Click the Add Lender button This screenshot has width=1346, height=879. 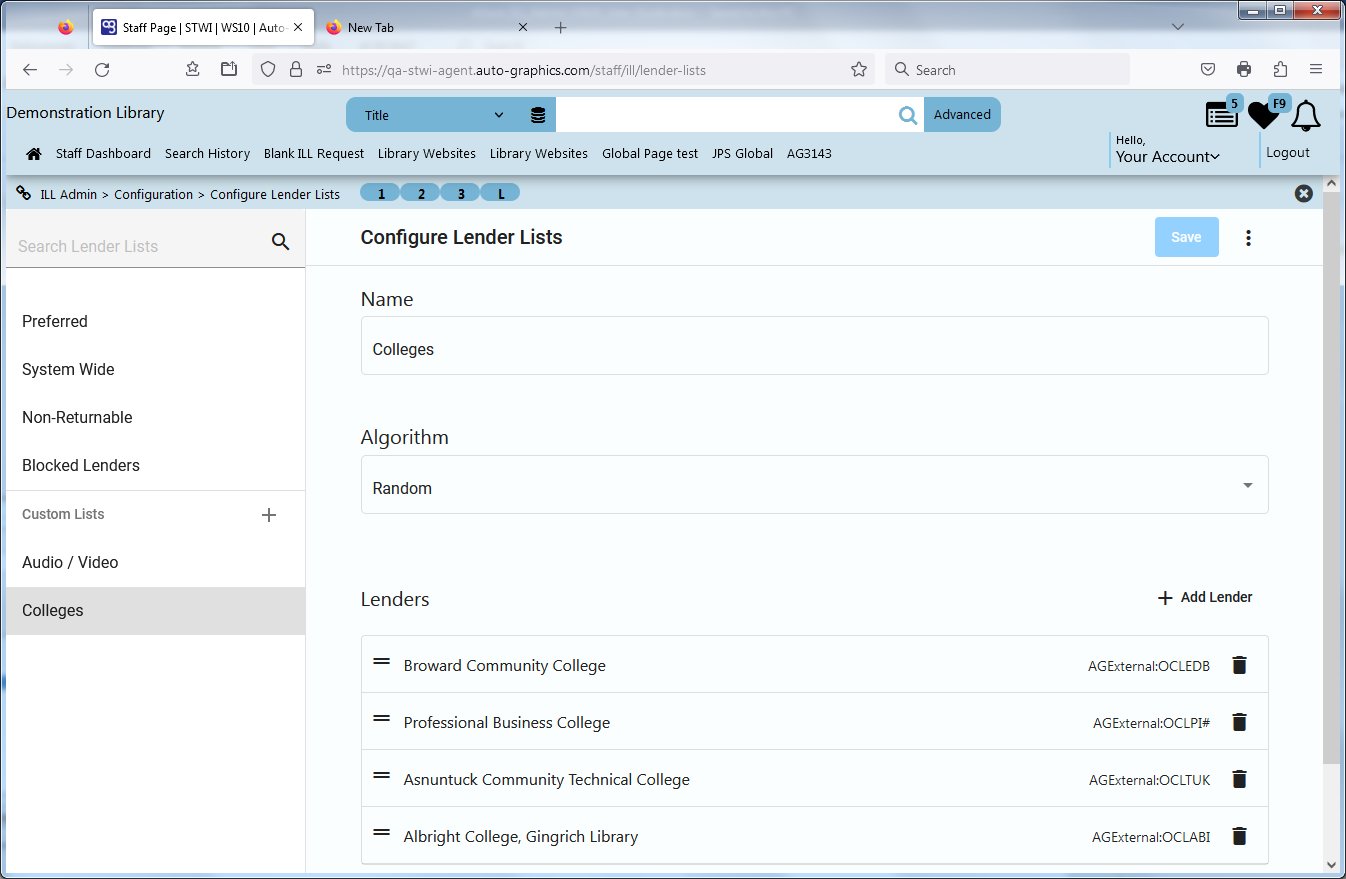[1204, 597]
